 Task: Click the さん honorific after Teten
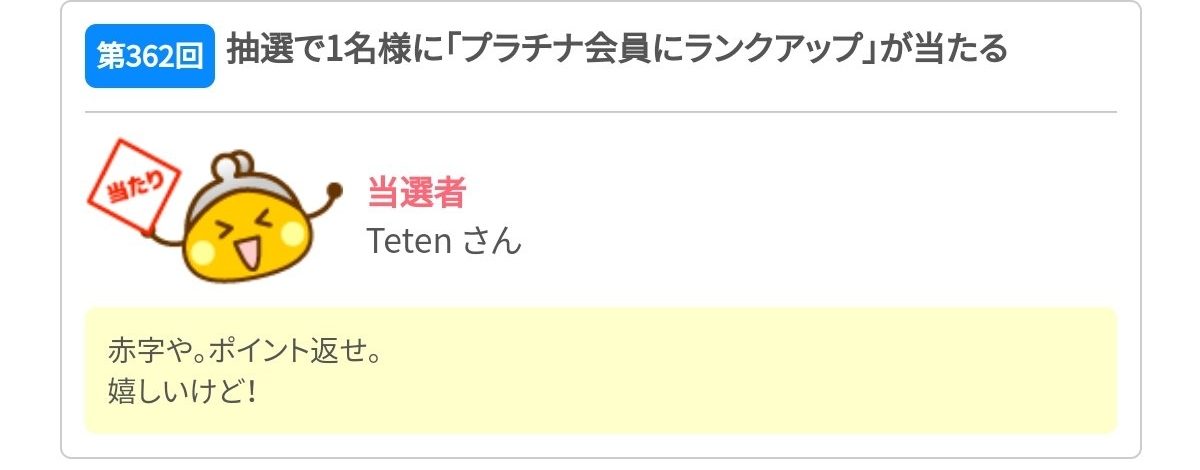[492, 241]
